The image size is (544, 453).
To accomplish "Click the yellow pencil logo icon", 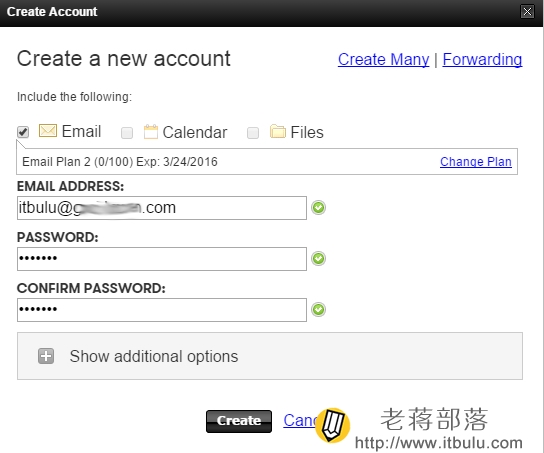I will (332, 425).
